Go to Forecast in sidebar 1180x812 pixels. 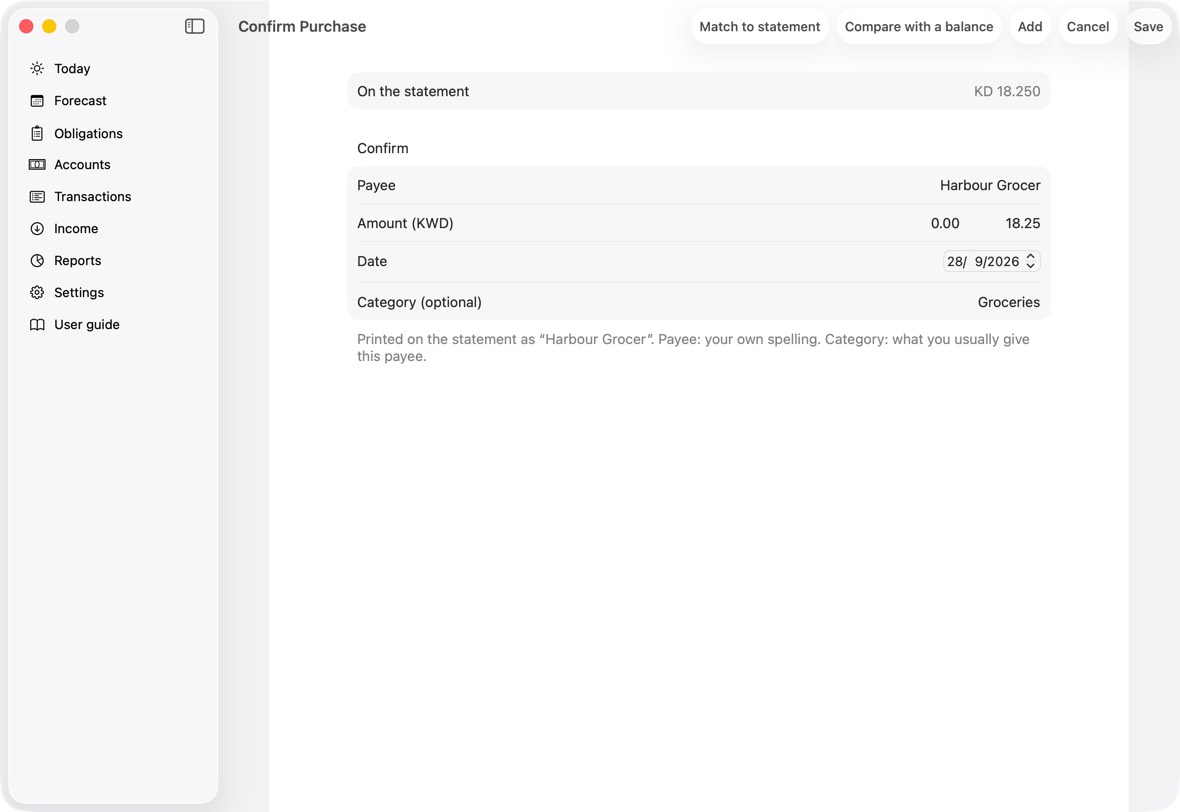click(x=81, y=101)
